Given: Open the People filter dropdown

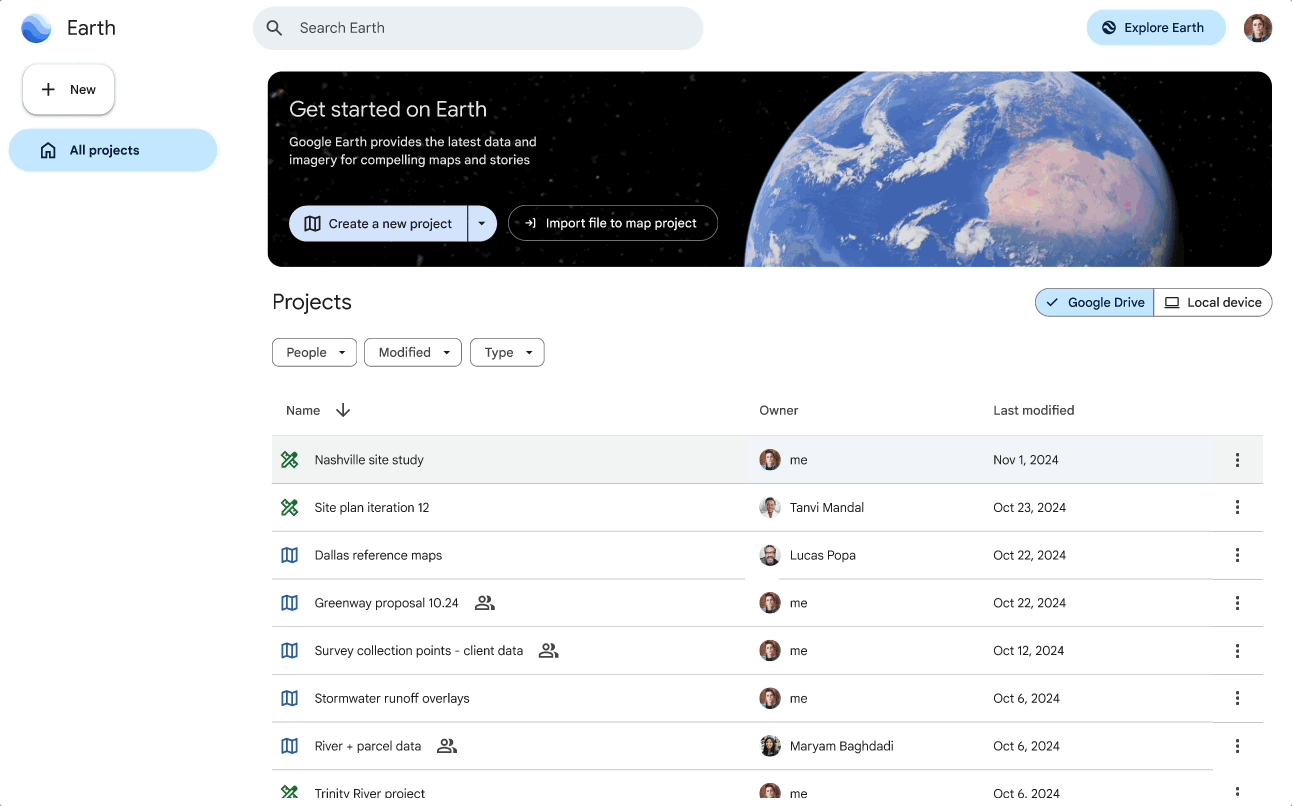Looking at the screenshot, I should pos(314,352).
